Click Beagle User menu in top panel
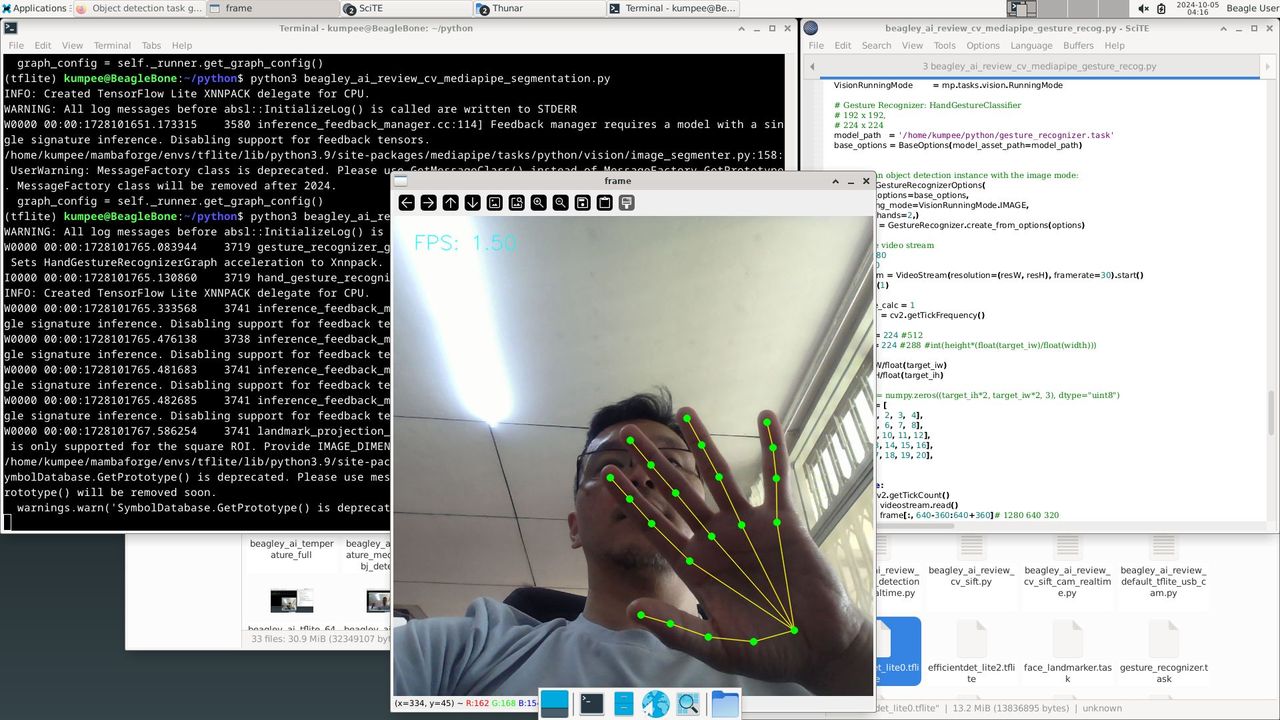Screen dimensions: 1280x720 tap(1252, 8)
